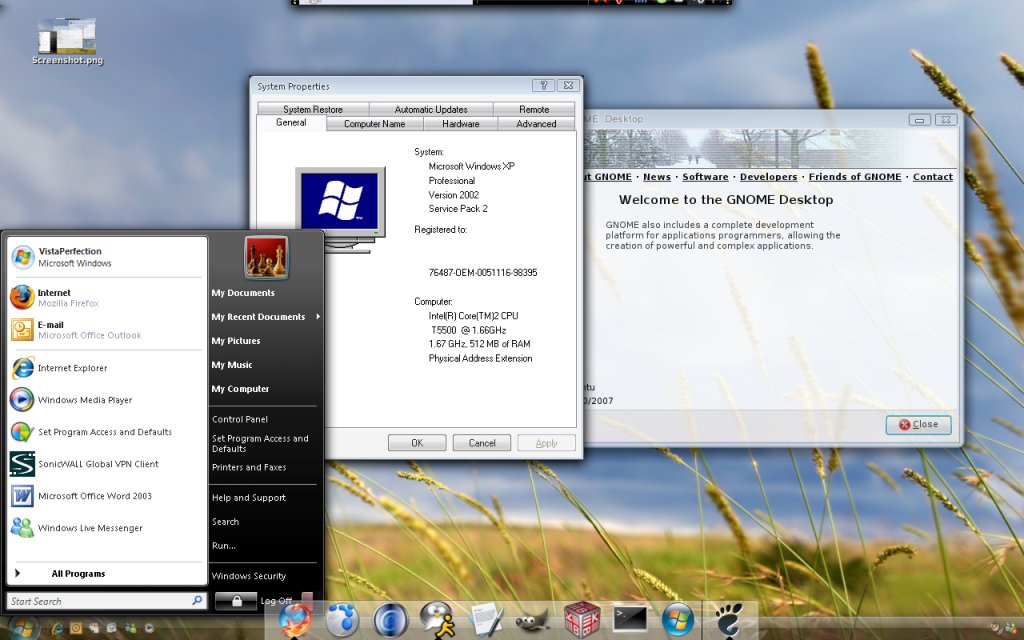This screenshot has height=640, width=1024.
Task: Open Windows Security from Start menu
Action: pyautogui.click(x=249, y=576)
